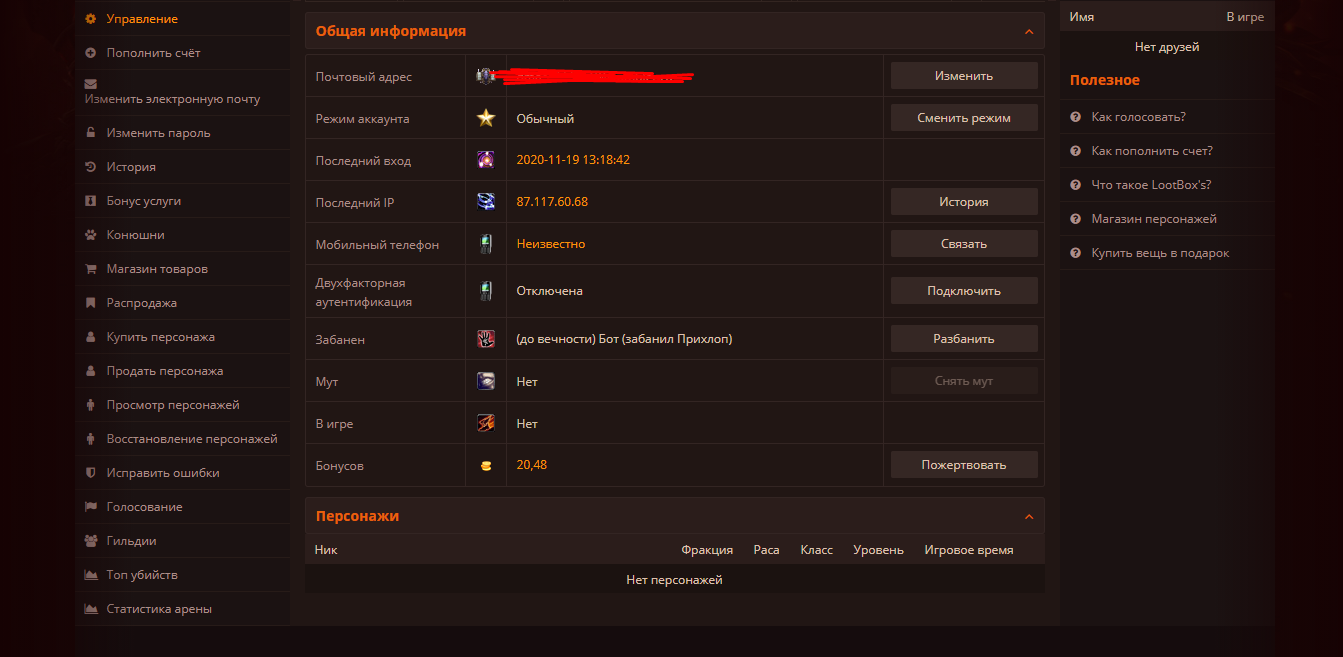Collapse the Общая информация panel

[1029, 32]
